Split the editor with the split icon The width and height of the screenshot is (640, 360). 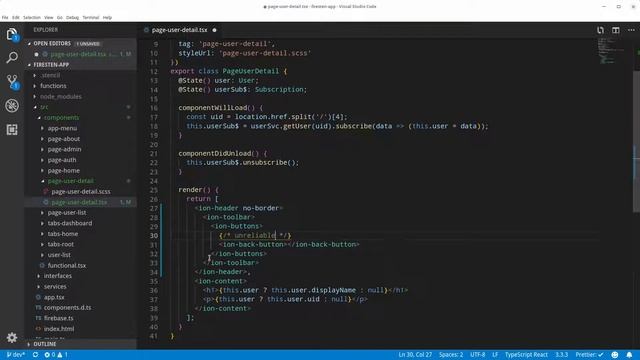coord(616,30)
